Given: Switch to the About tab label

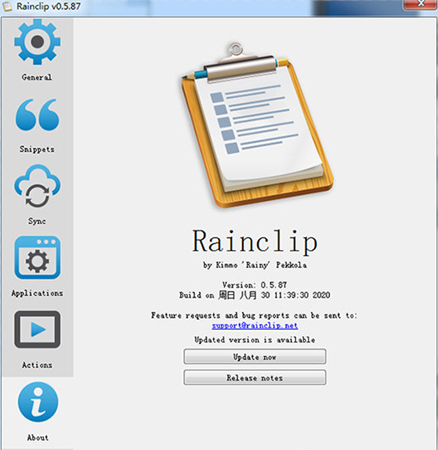Looking at the screenshot, I should pos(38,438).
